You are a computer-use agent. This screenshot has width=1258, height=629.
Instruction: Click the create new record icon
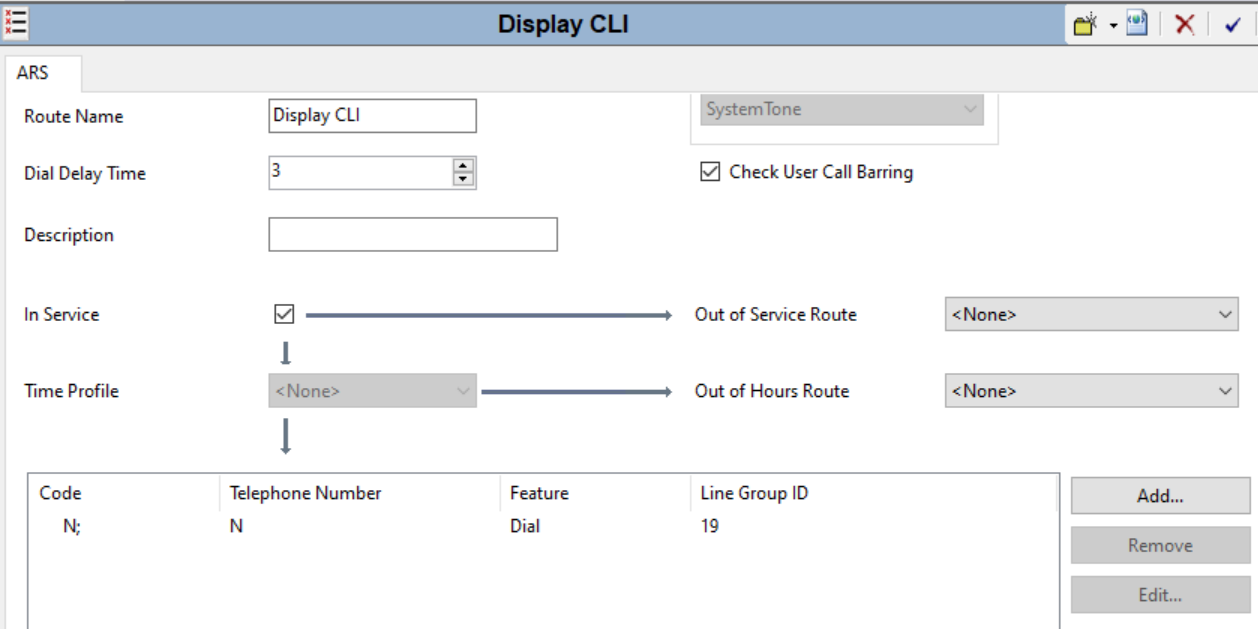(1086, 25)
